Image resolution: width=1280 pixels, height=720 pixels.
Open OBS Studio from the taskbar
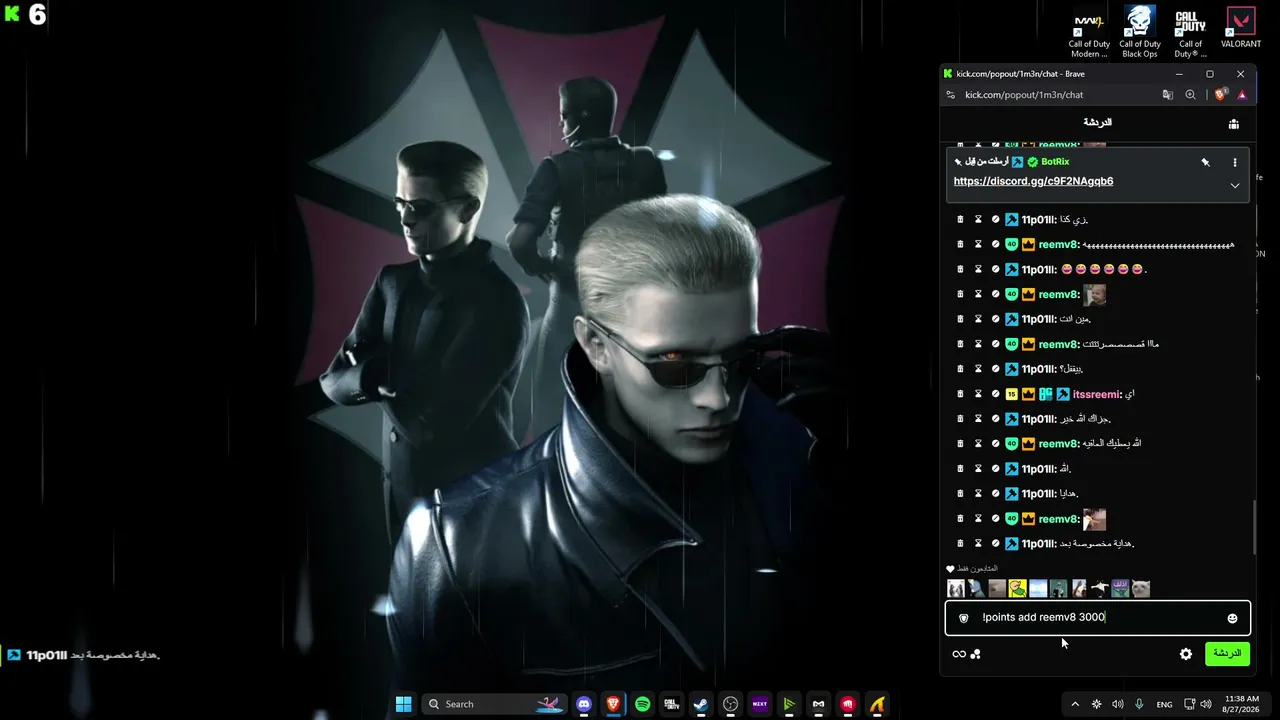[730, 704]
